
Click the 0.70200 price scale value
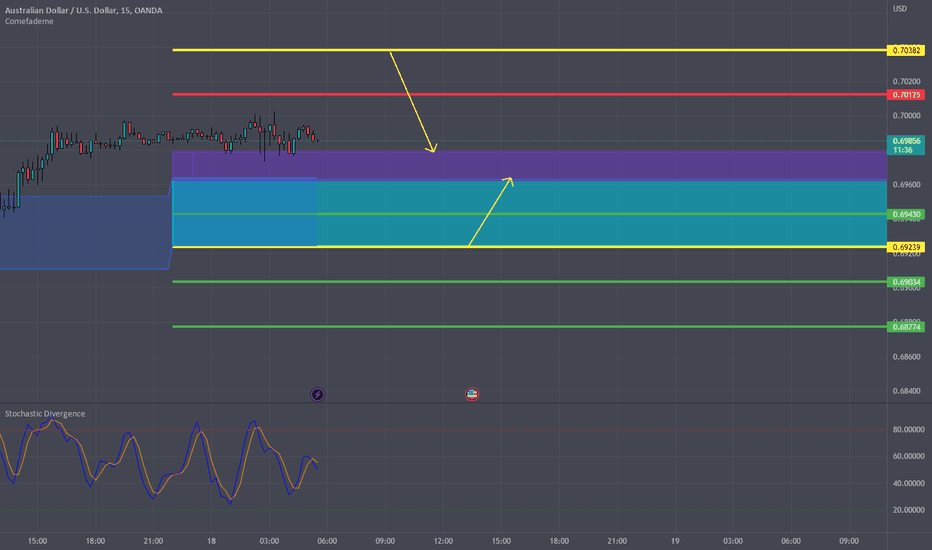coord(906,81)
